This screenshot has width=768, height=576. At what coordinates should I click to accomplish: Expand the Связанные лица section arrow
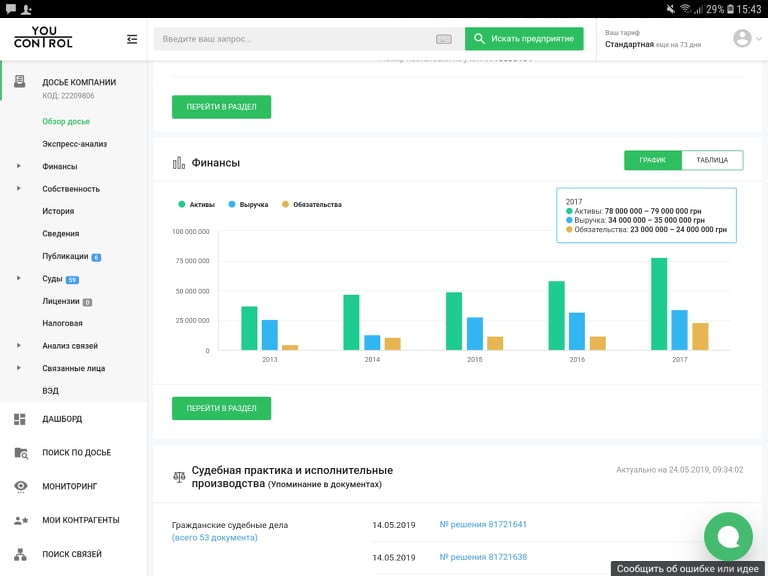(x=19, y=368)
